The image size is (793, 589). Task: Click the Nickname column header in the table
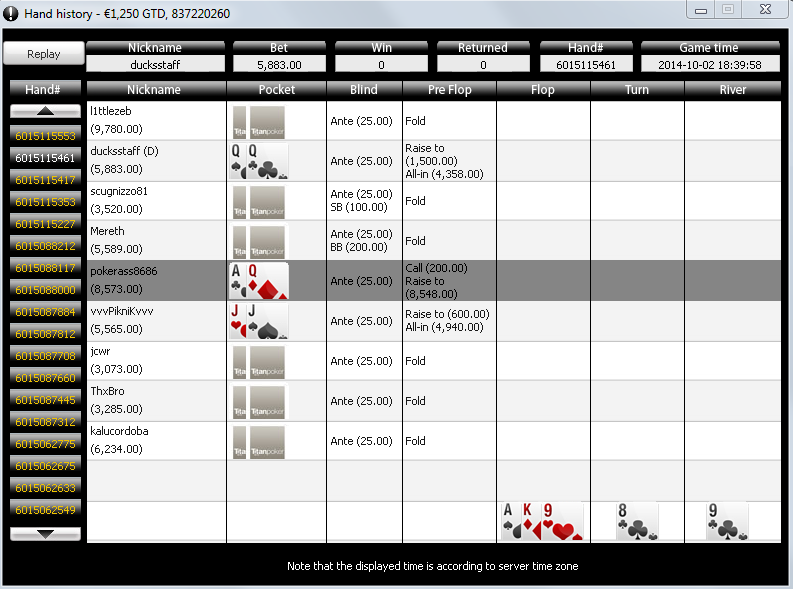tap(156, 89)
